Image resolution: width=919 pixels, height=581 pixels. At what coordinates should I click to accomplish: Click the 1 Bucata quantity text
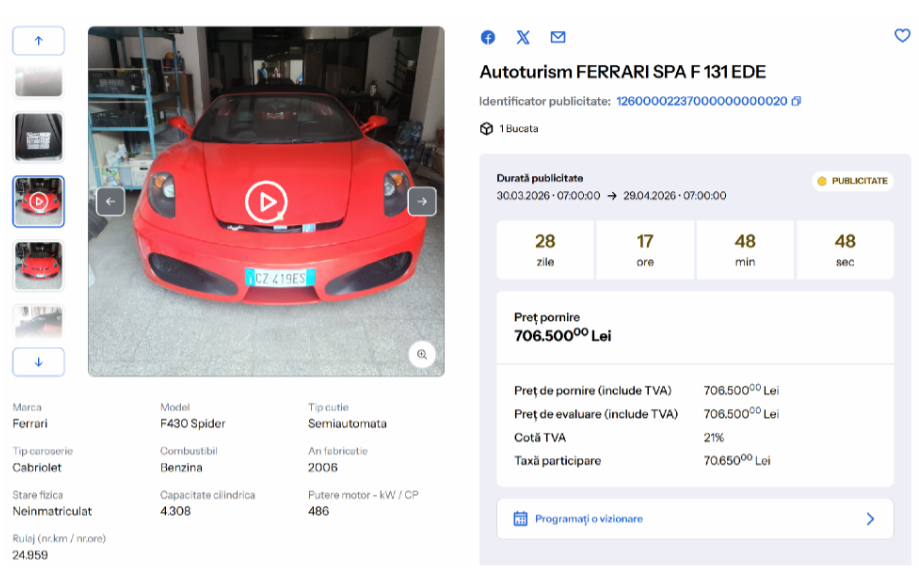pos(519,128)
